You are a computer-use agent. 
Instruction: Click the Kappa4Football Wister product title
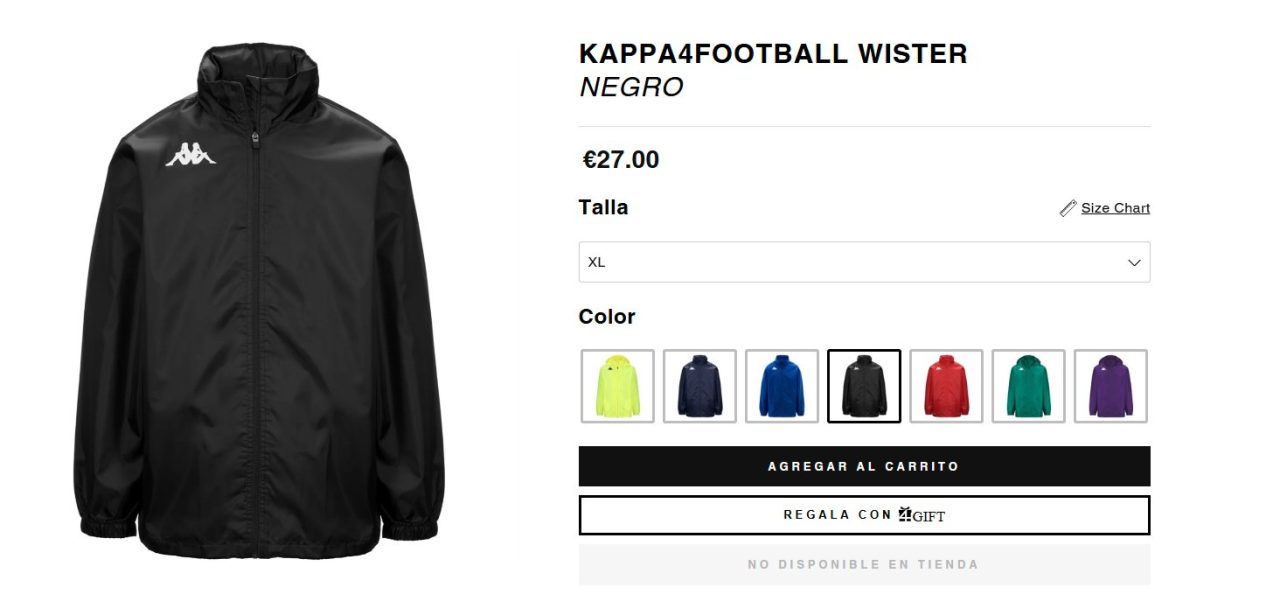click(773, 54)
